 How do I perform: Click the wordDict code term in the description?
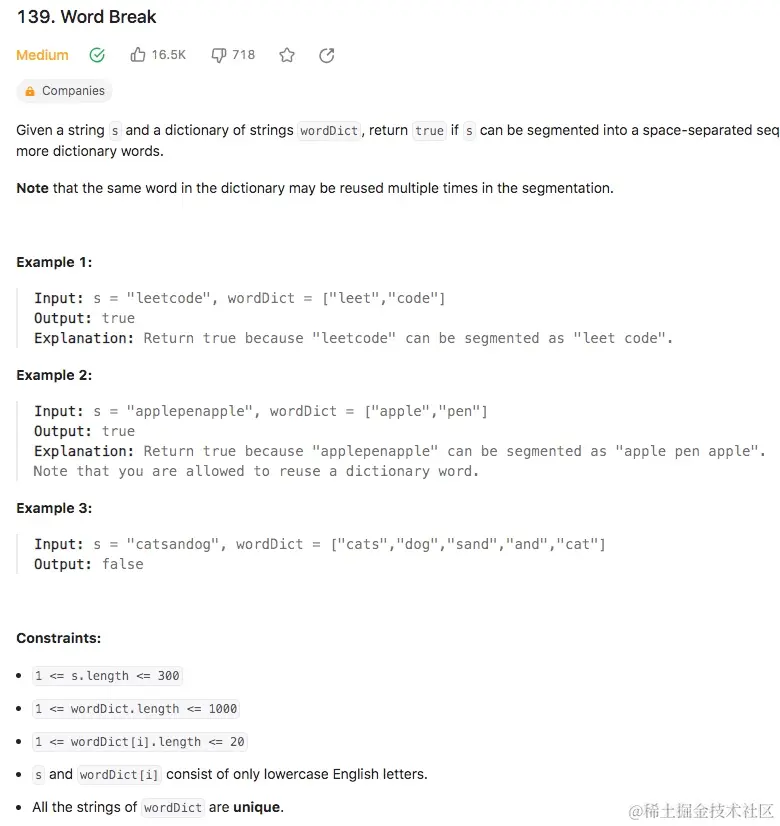click(329, 131)
